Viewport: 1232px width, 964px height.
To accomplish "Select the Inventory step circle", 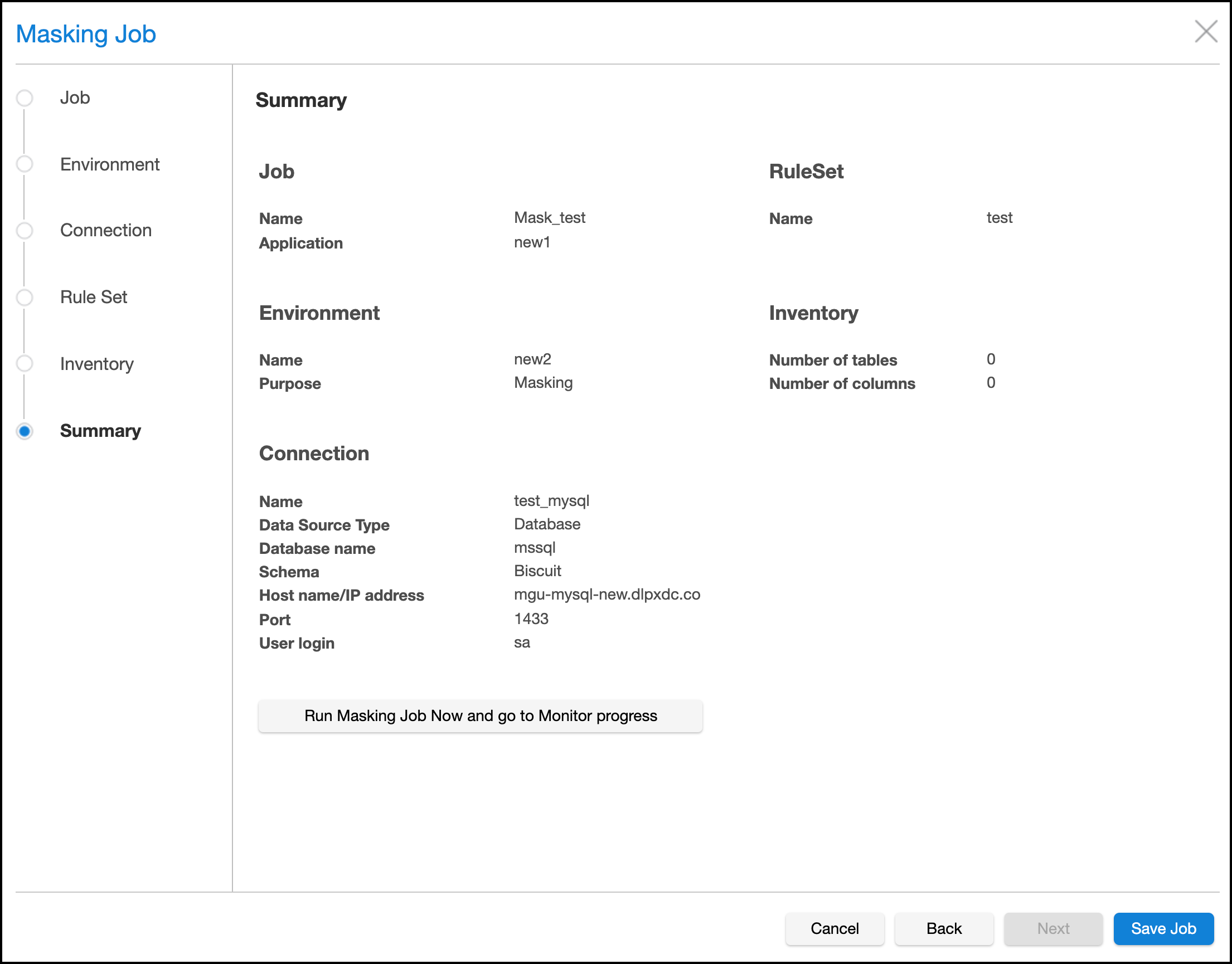I will click(25, 363).
